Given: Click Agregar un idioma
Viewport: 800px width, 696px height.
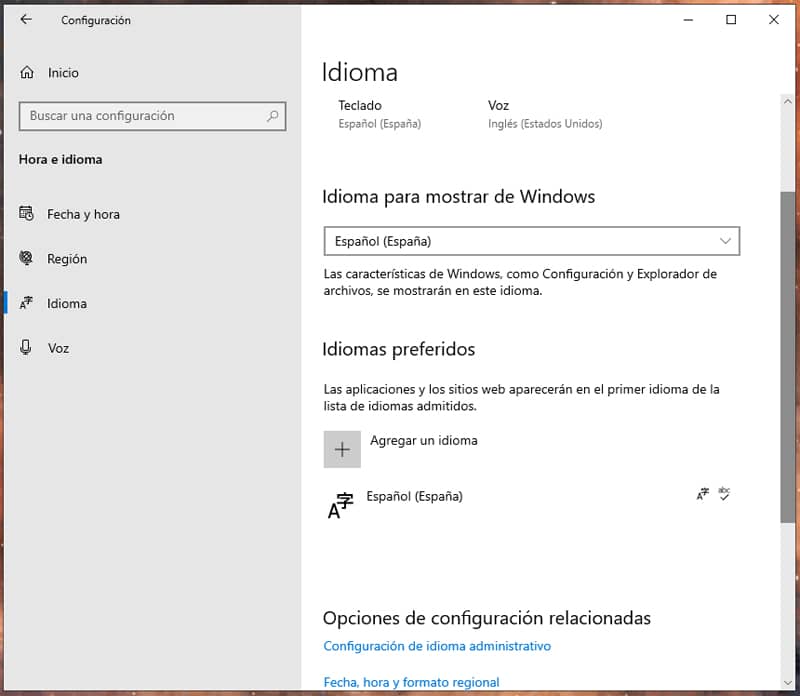Looking at the screenshot, I should coord(424,440).
